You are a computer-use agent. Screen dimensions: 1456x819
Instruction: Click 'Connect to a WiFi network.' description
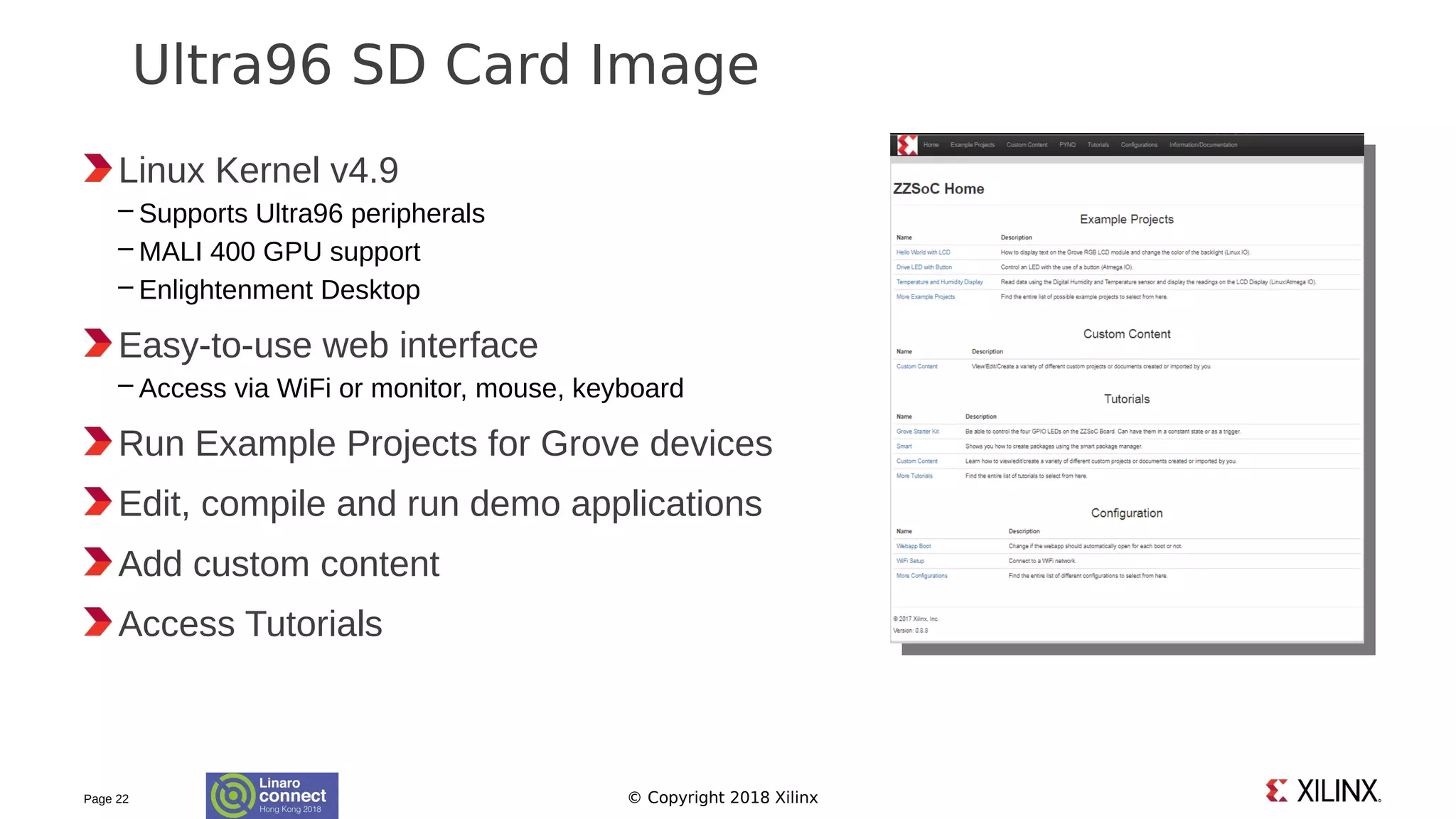1042,562
